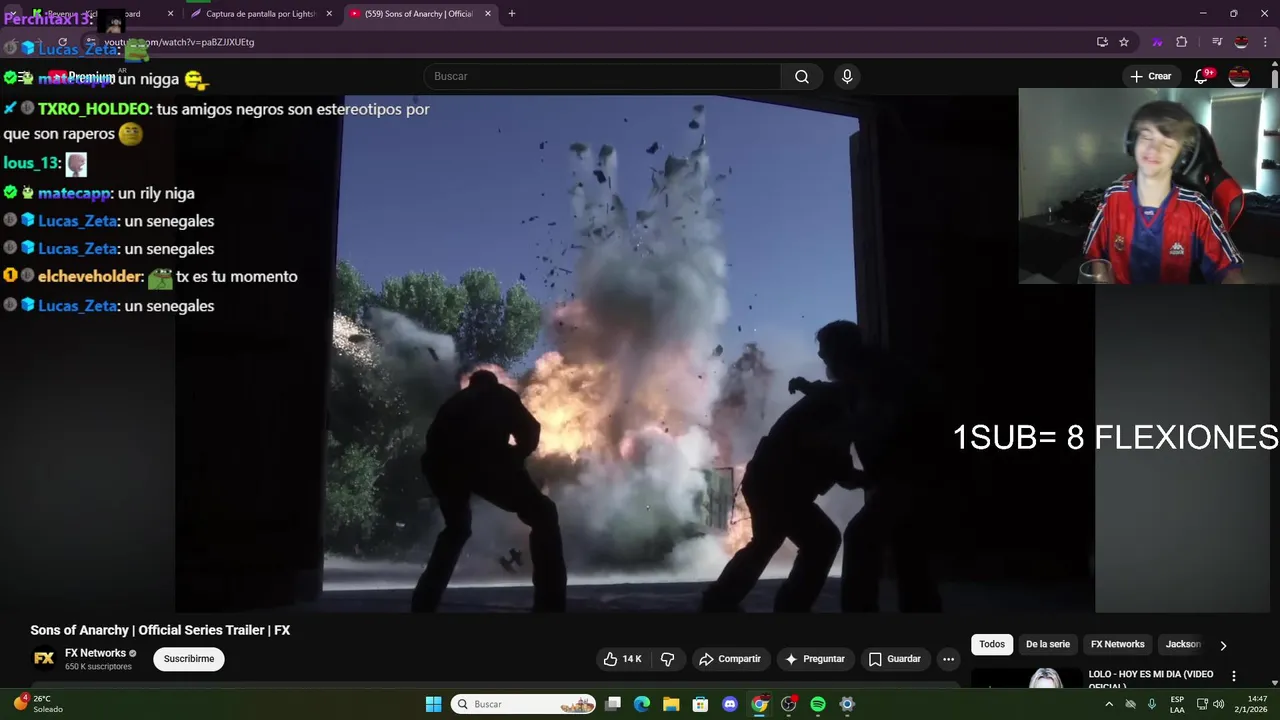
Task: Open options for LOLO video suggestion
Action: [x=1234, y=676]
